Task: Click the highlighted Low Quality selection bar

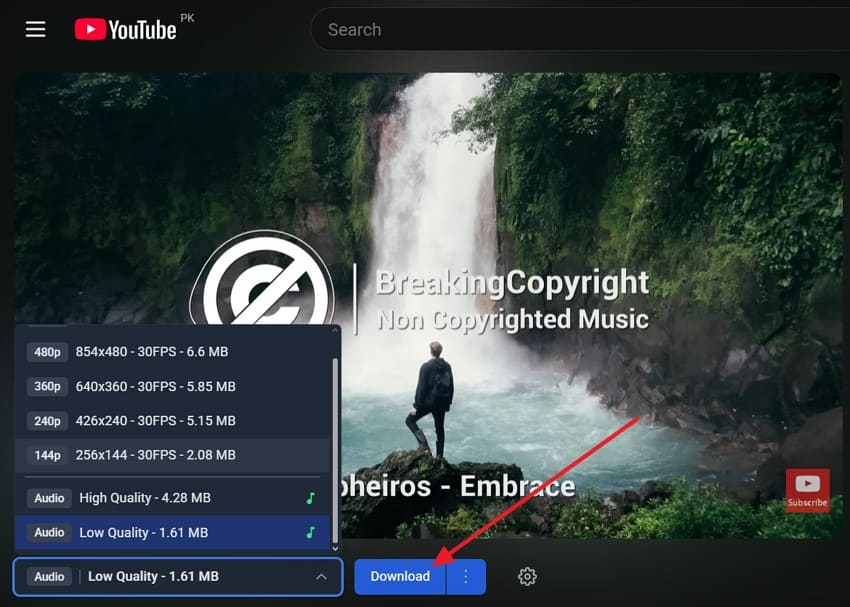Action: [170, 532]
